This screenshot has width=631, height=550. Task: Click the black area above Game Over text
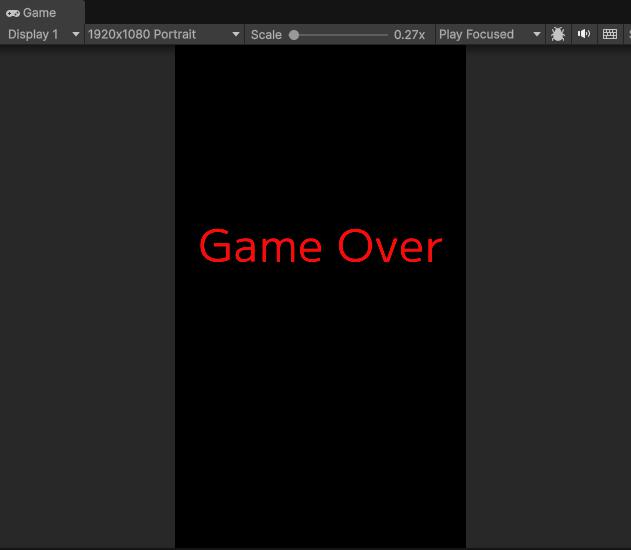[320, 130]
